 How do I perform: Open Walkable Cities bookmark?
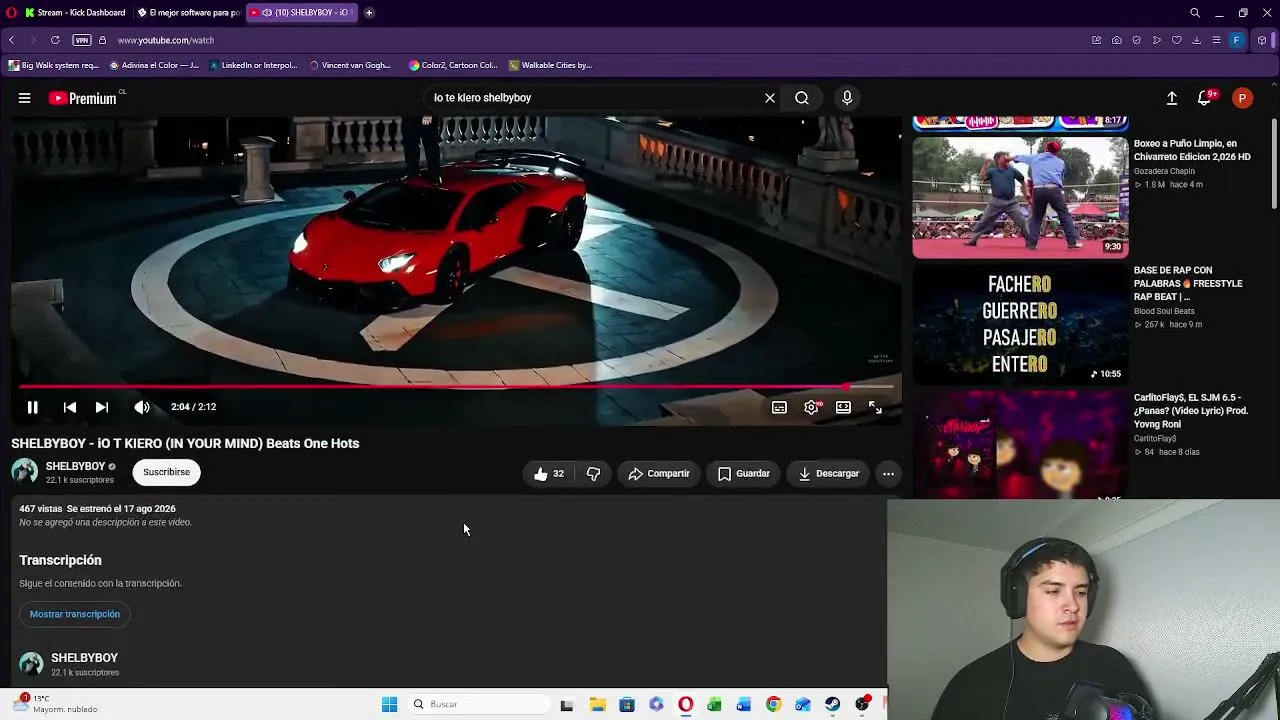point(550,65)
